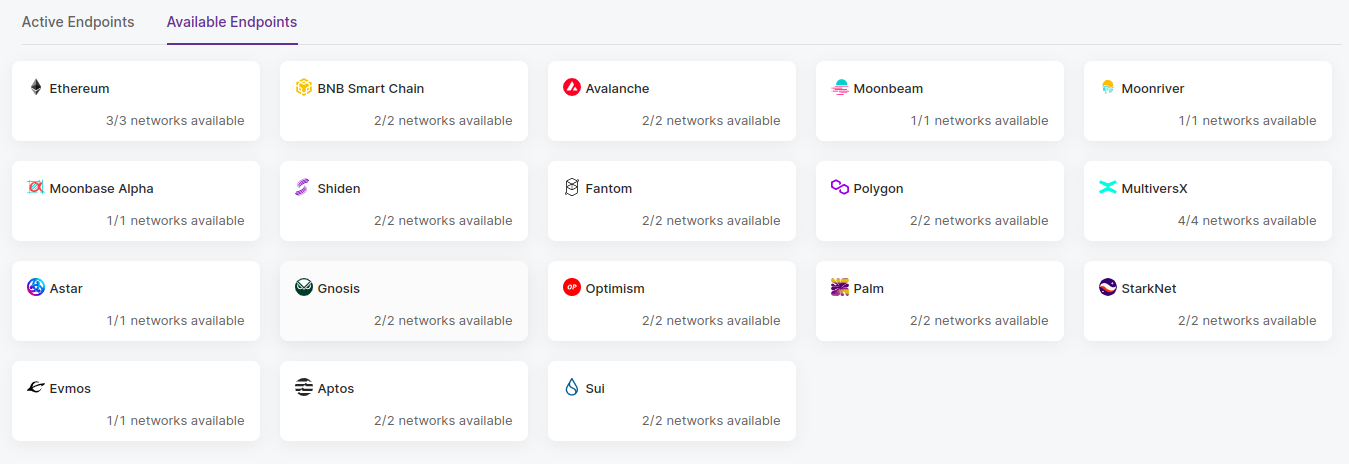Click the Ethereum diamond logo icon

(36, 88)
